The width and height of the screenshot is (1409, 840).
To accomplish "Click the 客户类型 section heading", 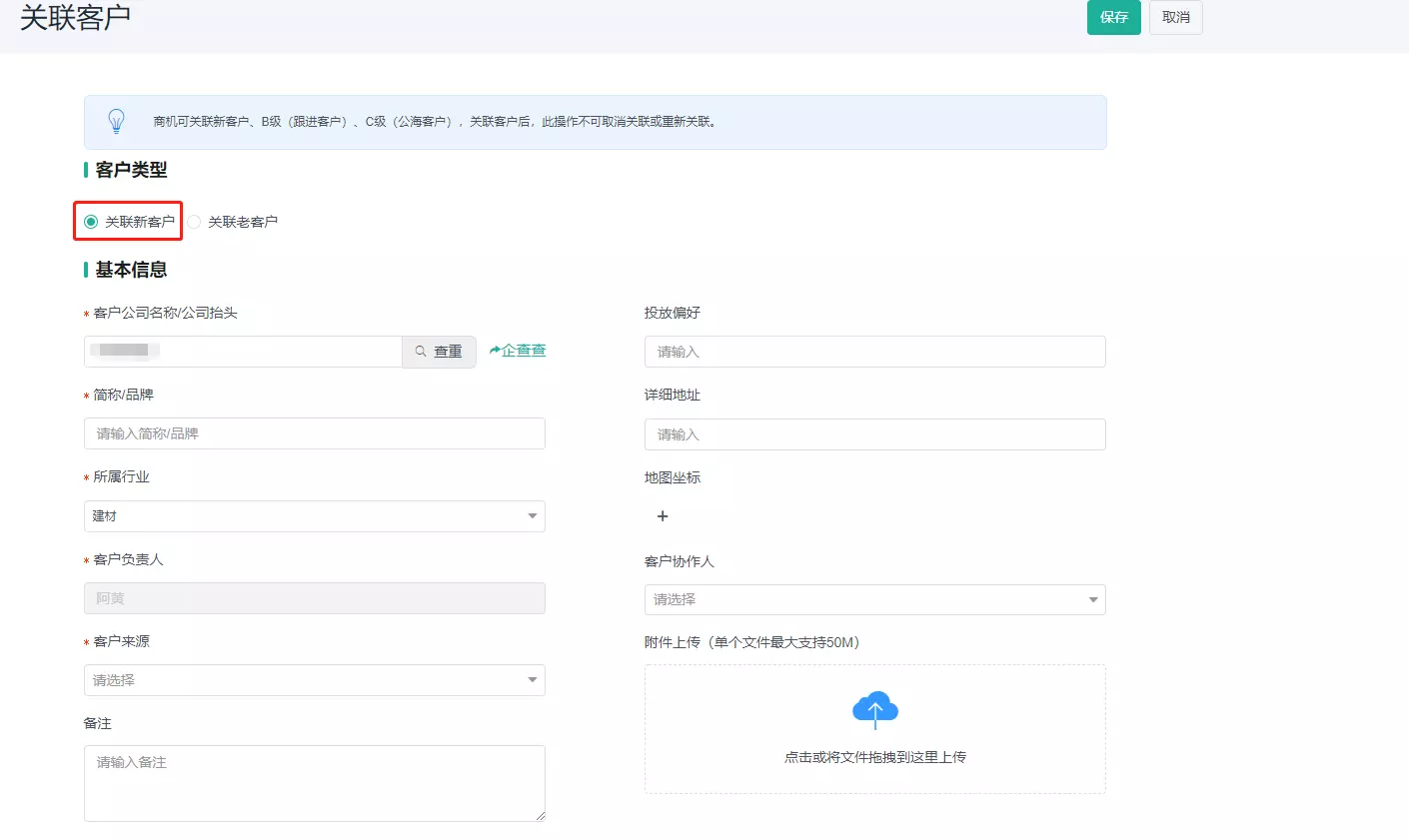I will 131,170.
